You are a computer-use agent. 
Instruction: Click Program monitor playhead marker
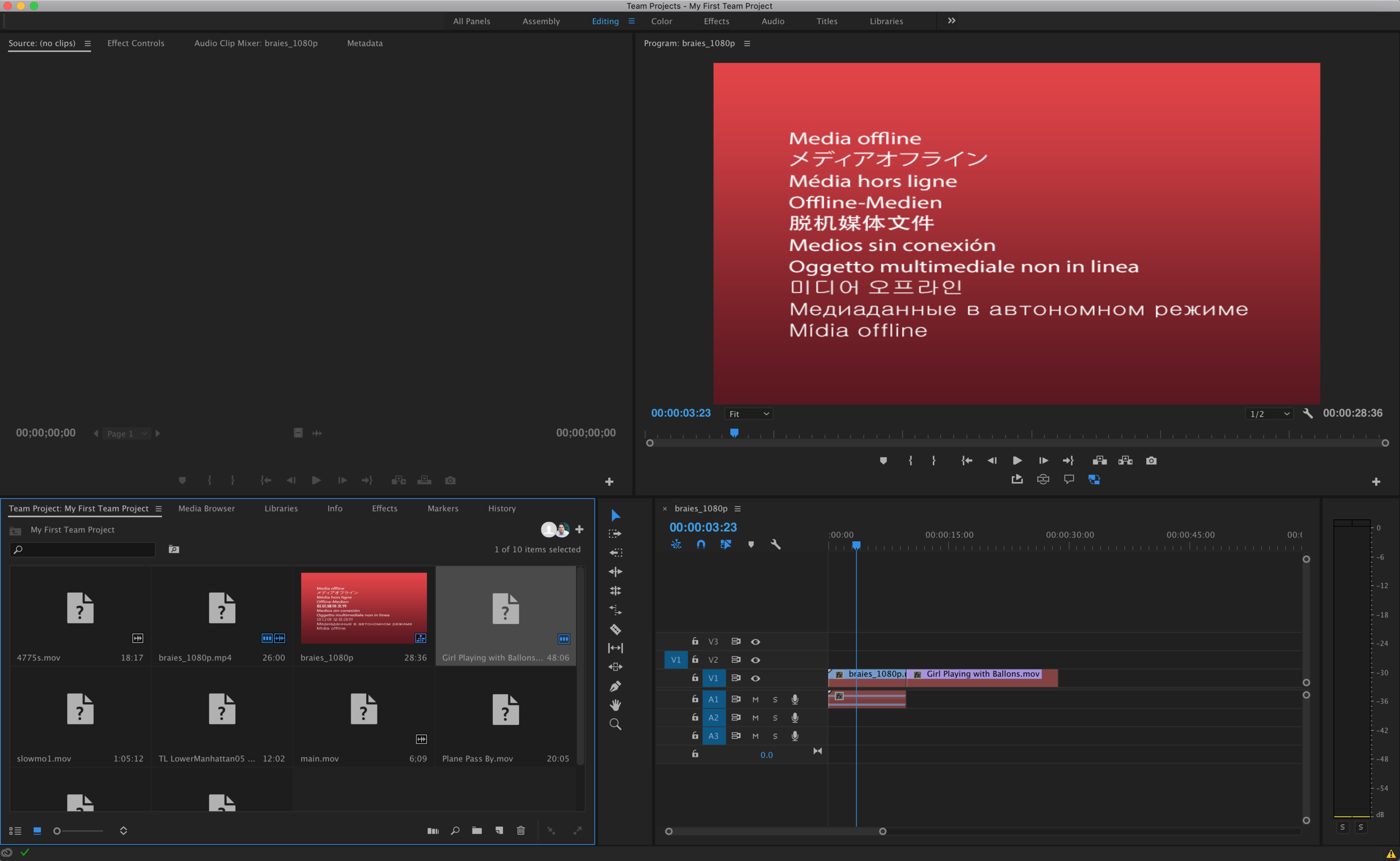tap(734, 433)
